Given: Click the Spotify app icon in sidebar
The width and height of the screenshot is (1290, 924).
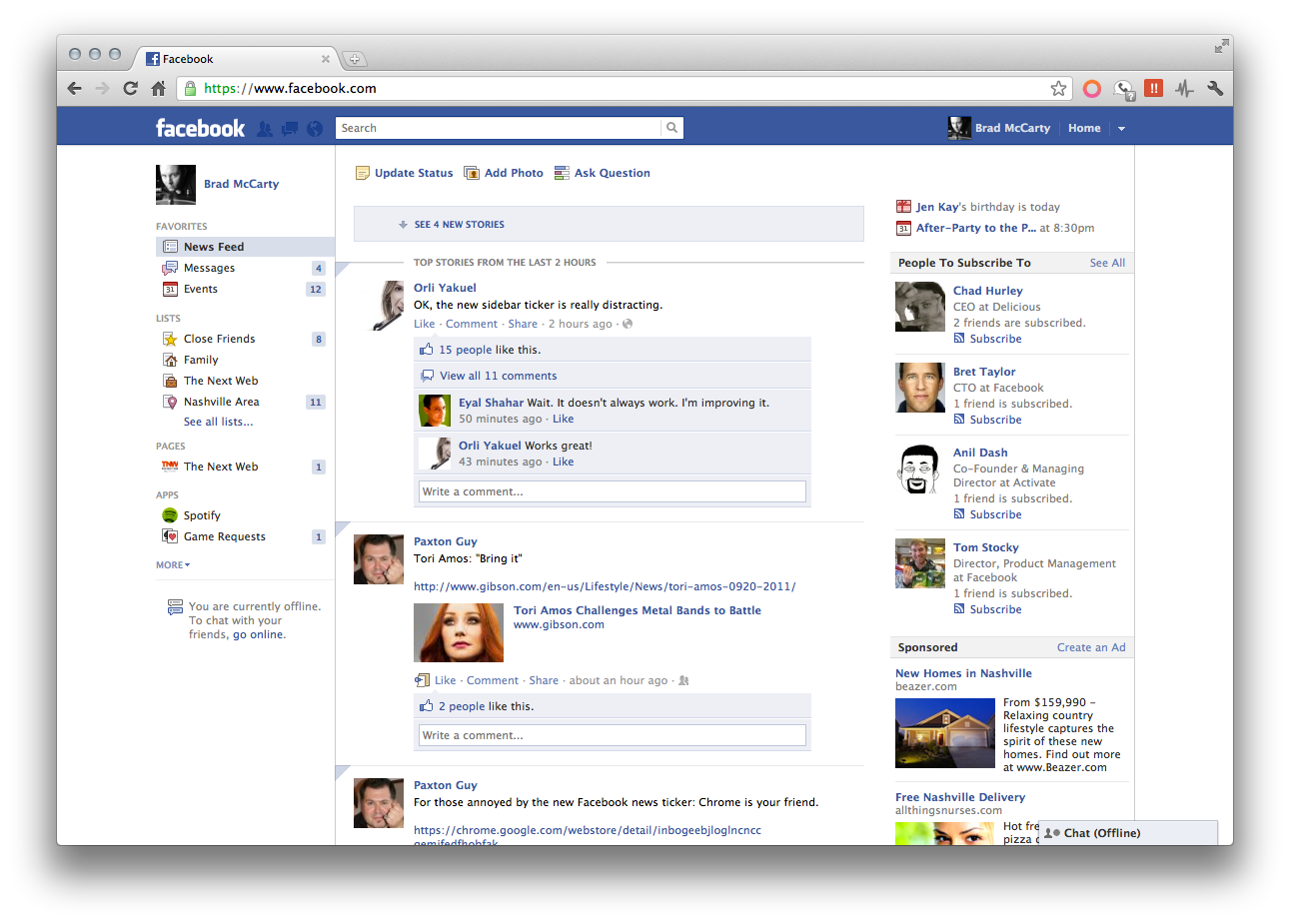Looking at the screenshot, I should pyautogui.click(x=170, y=515).
